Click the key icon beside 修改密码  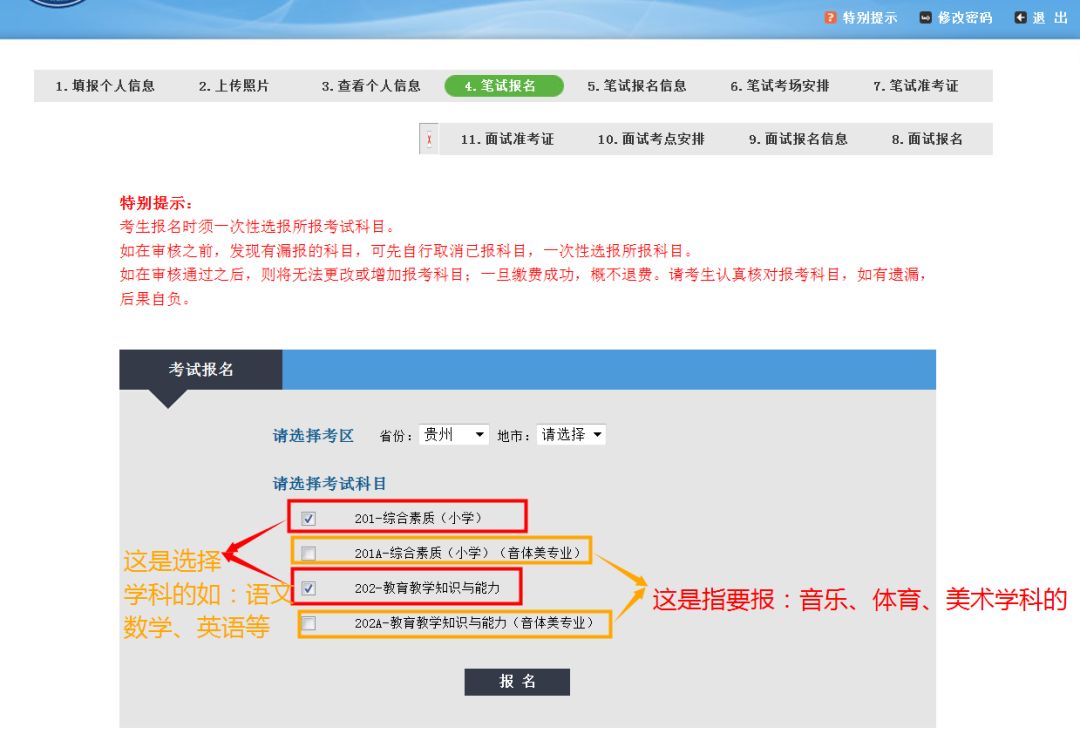[926, 16]
